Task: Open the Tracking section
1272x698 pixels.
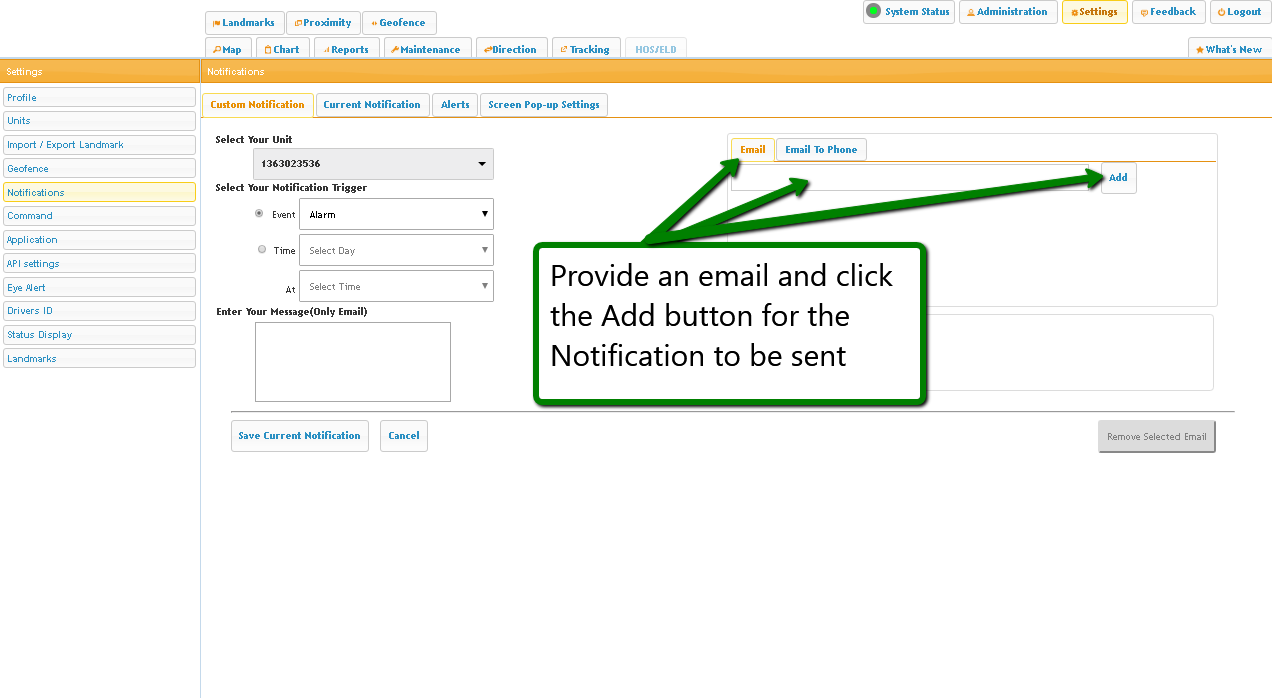Action: 584,49
